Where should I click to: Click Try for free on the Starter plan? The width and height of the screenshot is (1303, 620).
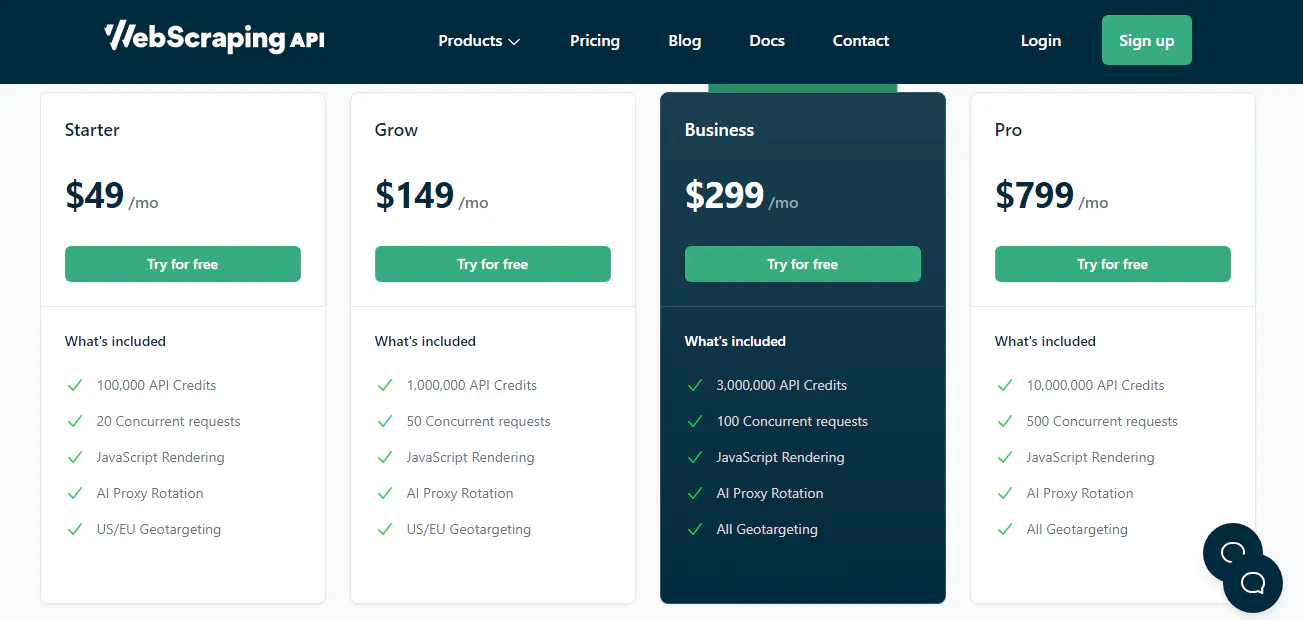182,264
